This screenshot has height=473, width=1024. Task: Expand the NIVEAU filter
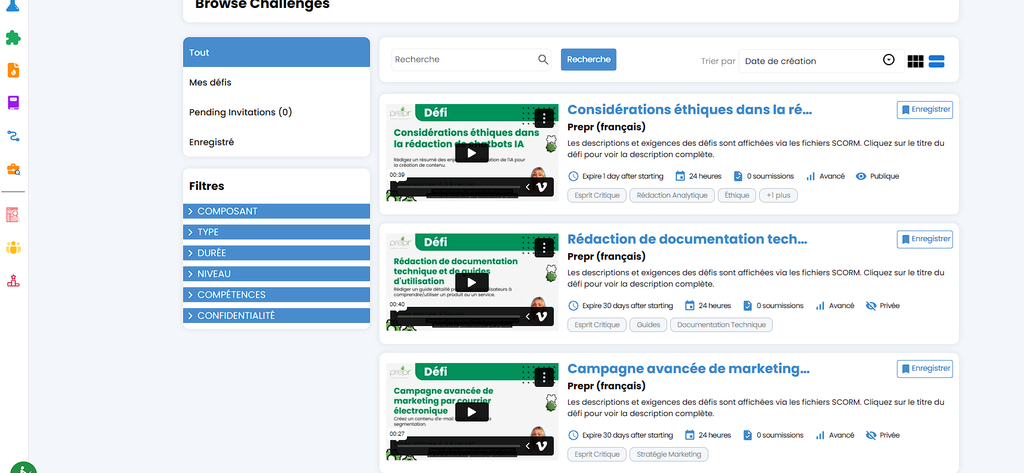(276, 274)
